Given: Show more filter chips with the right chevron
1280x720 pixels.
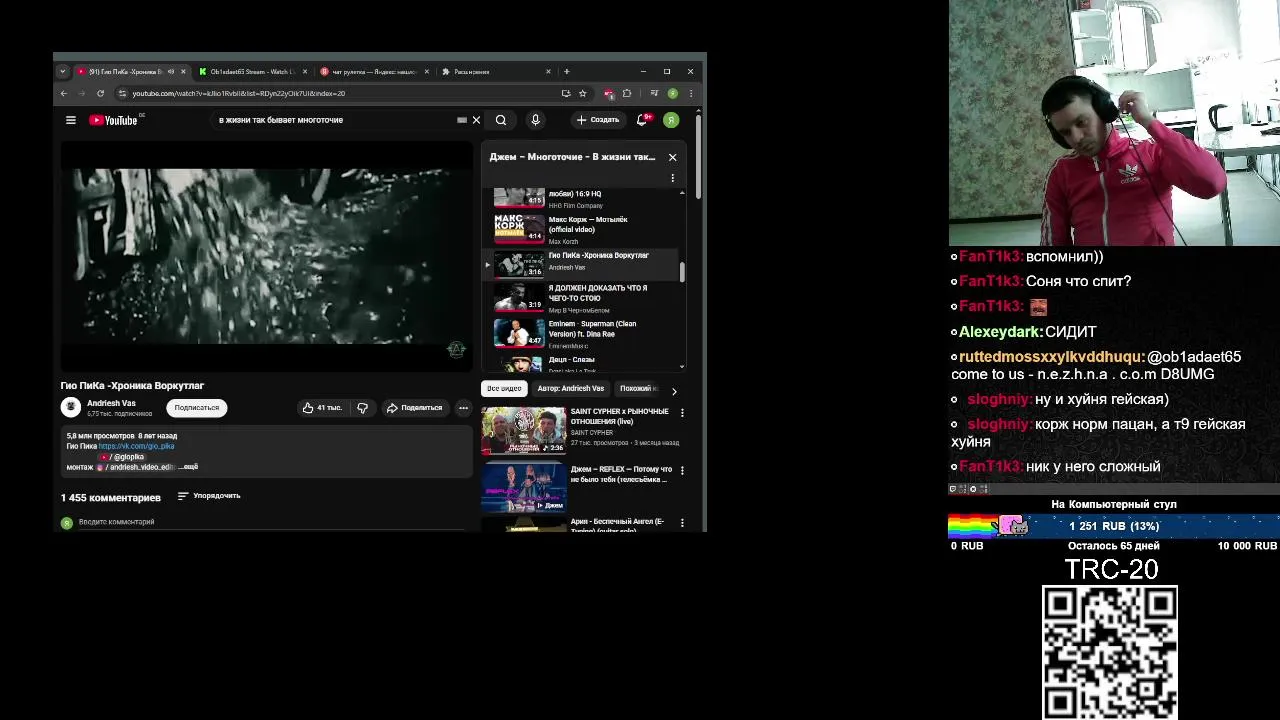Looking at the screenshot, I should pyautogui.click(x=674, y=391).
